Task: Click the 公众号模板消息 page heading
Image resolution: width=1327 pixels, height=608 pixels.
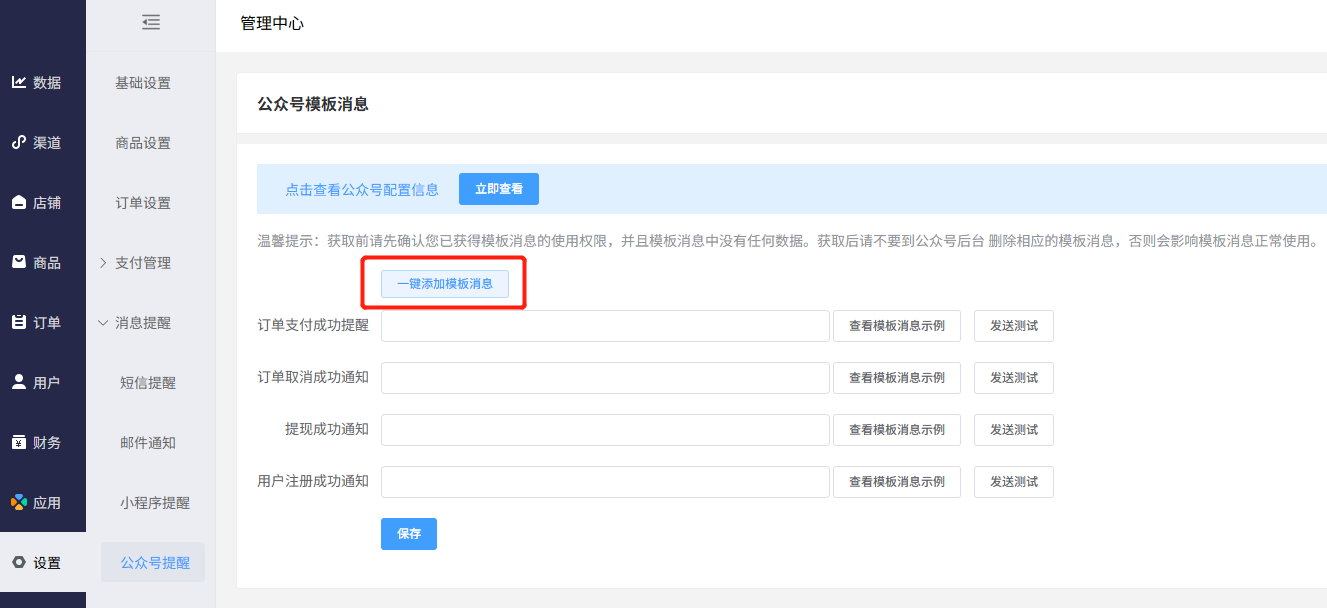Action: click(313, 104)
